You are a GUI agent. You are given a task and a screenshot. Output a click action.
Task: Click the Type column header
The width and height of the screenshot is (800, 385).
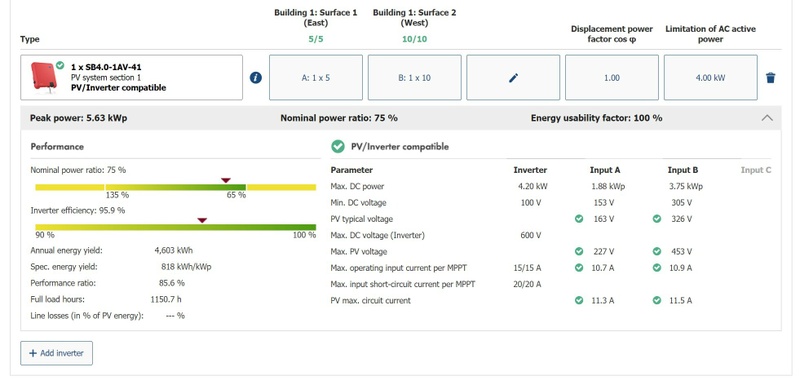30,39
